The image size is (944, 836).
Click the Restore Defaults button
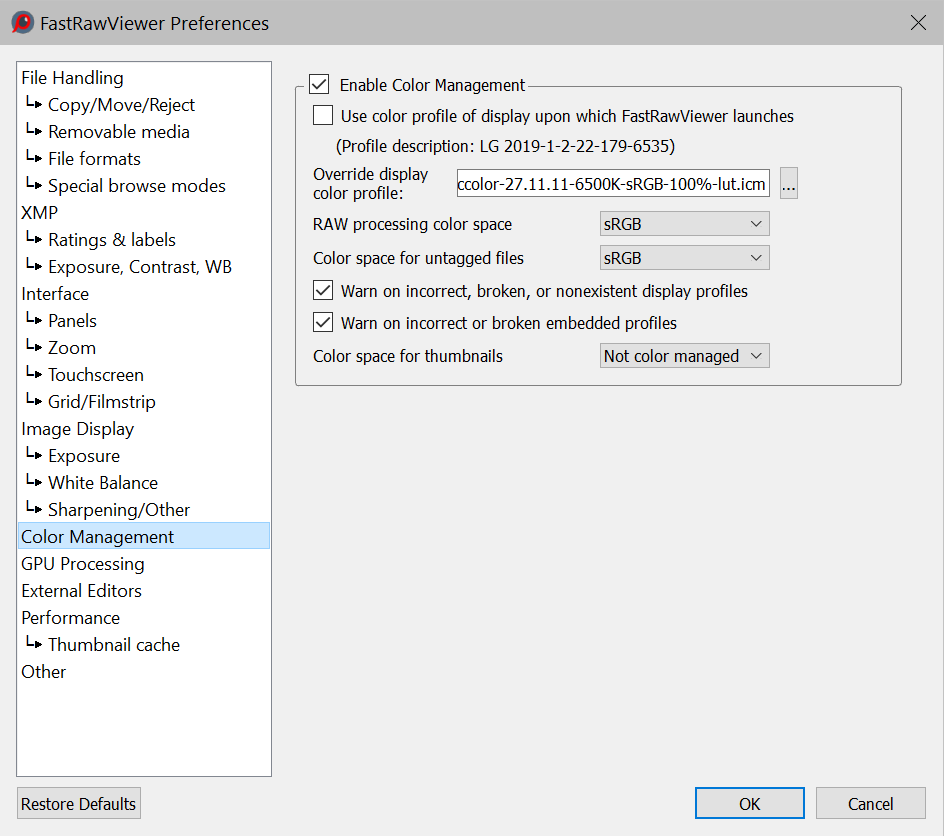click(x=79, y=804)
